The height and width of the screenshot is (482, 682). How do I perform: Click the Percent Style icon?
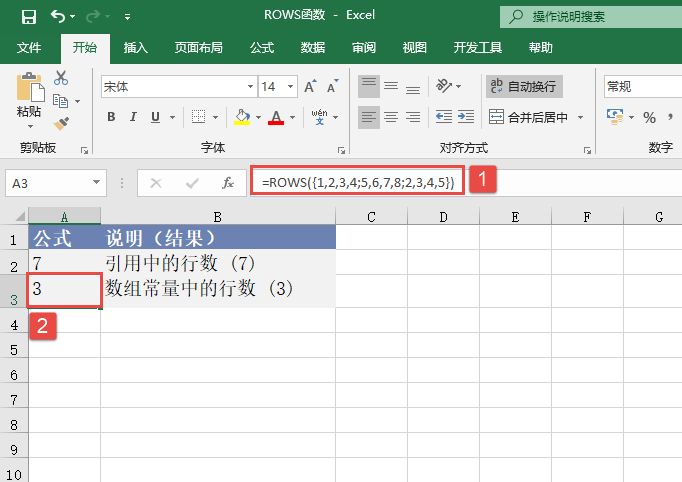click(x=649, y=117)
